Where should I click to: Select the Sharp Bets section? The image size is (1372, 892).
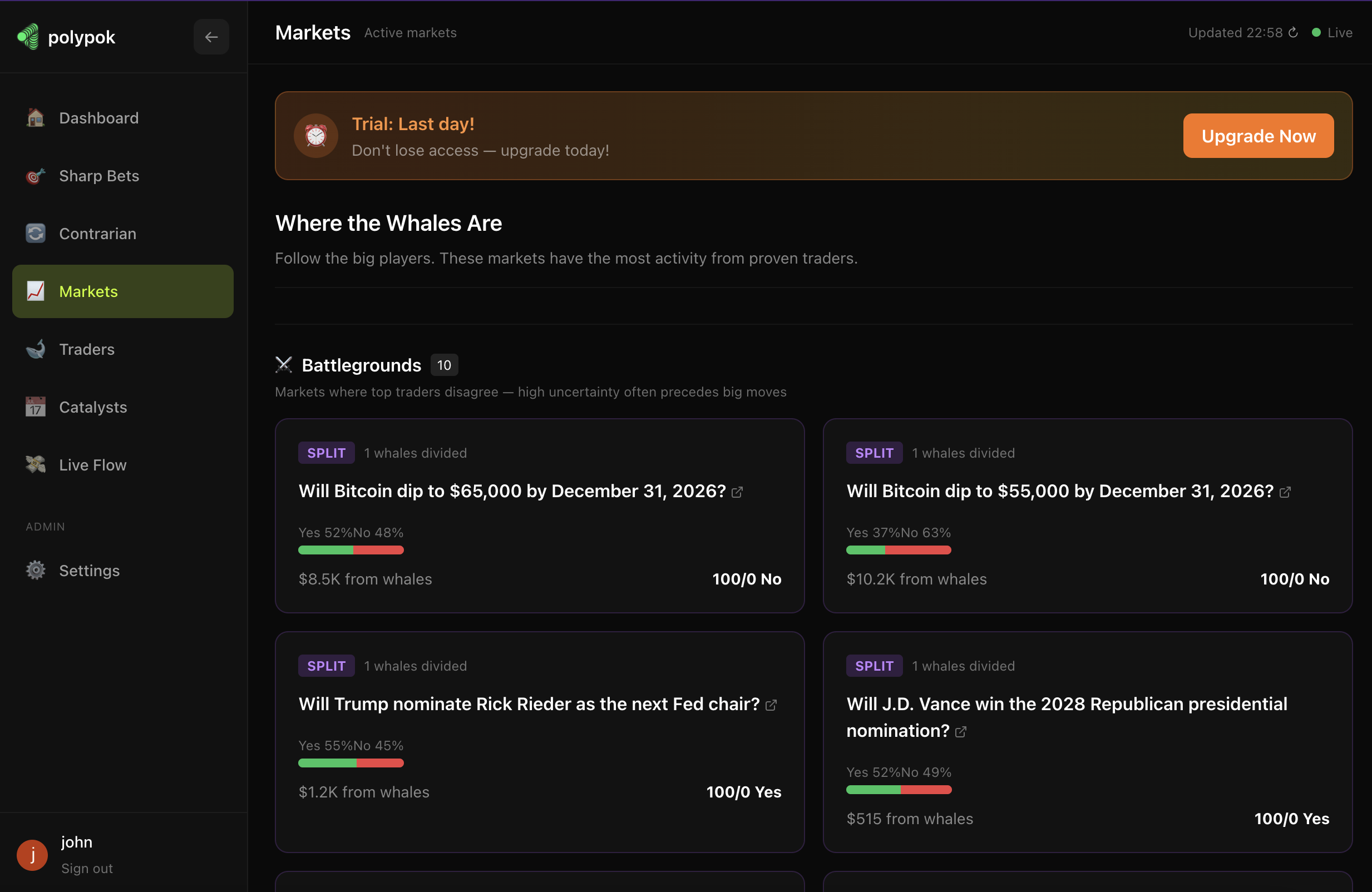click(98, 176)
